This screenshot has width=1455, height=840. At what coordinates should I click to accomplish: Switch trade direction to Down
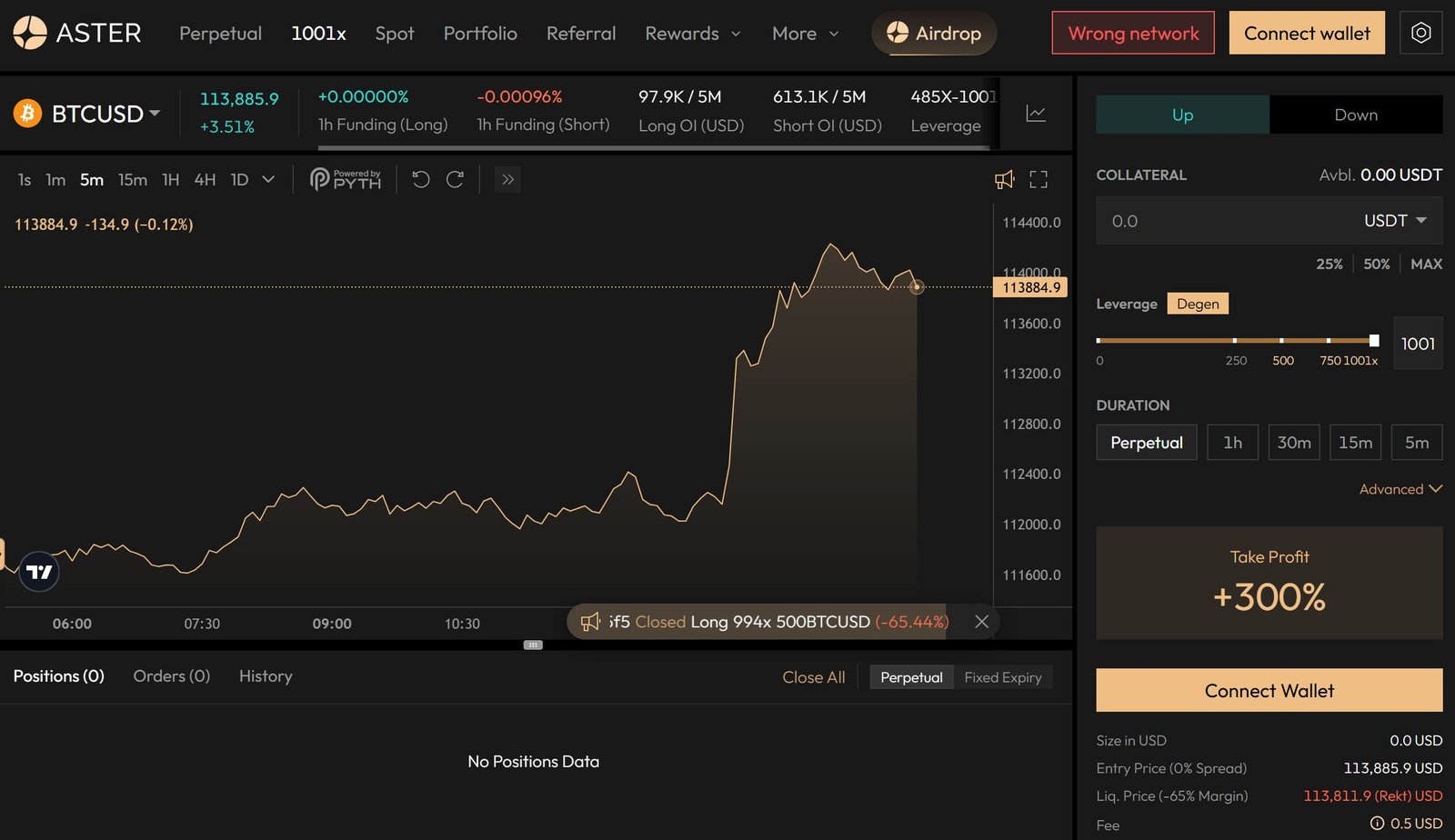click(x=1356, y=115)
